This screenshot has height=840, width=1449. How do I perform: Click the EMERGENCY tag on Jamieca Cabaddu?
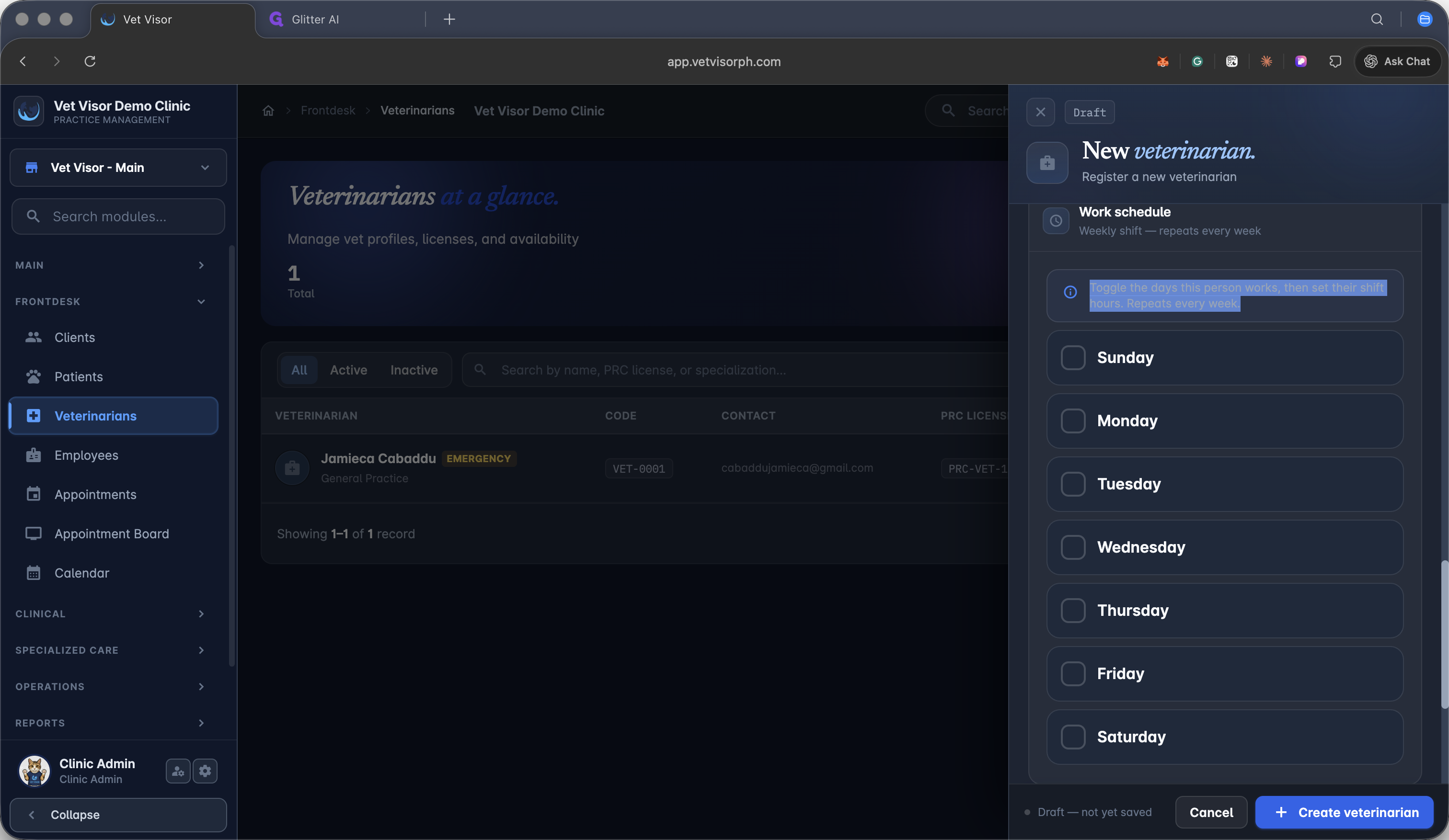pyautogui.click(x=479, y=458)
